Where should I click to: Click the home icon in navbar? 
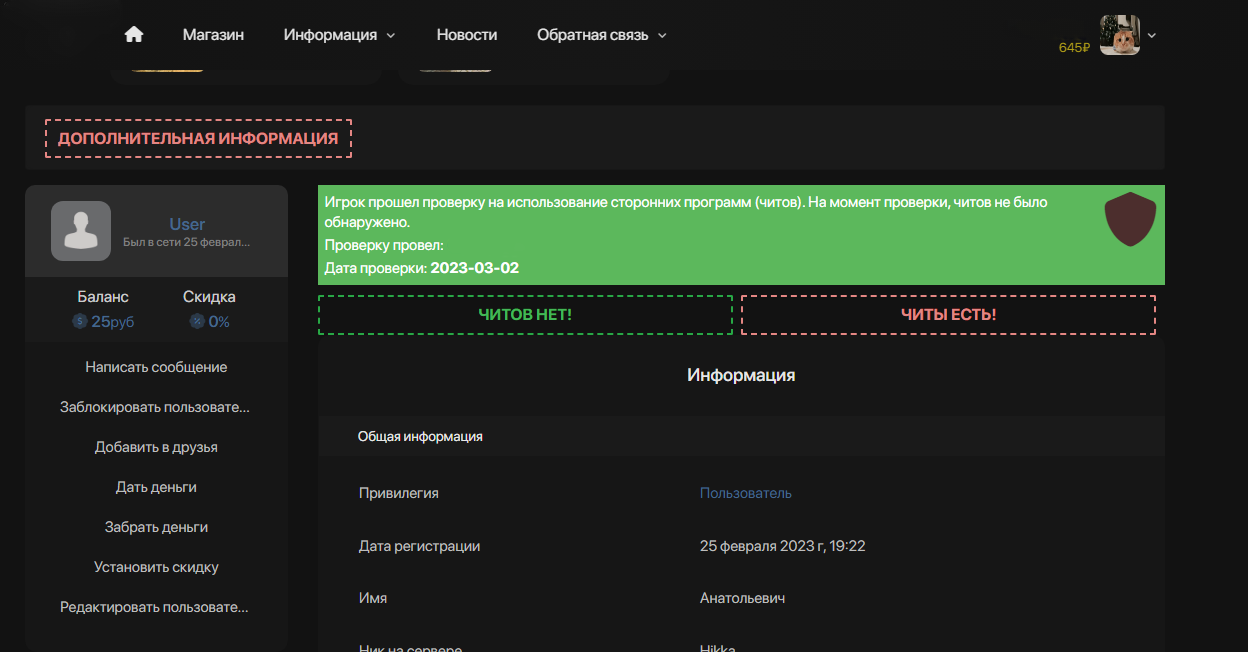coord(134,35)
